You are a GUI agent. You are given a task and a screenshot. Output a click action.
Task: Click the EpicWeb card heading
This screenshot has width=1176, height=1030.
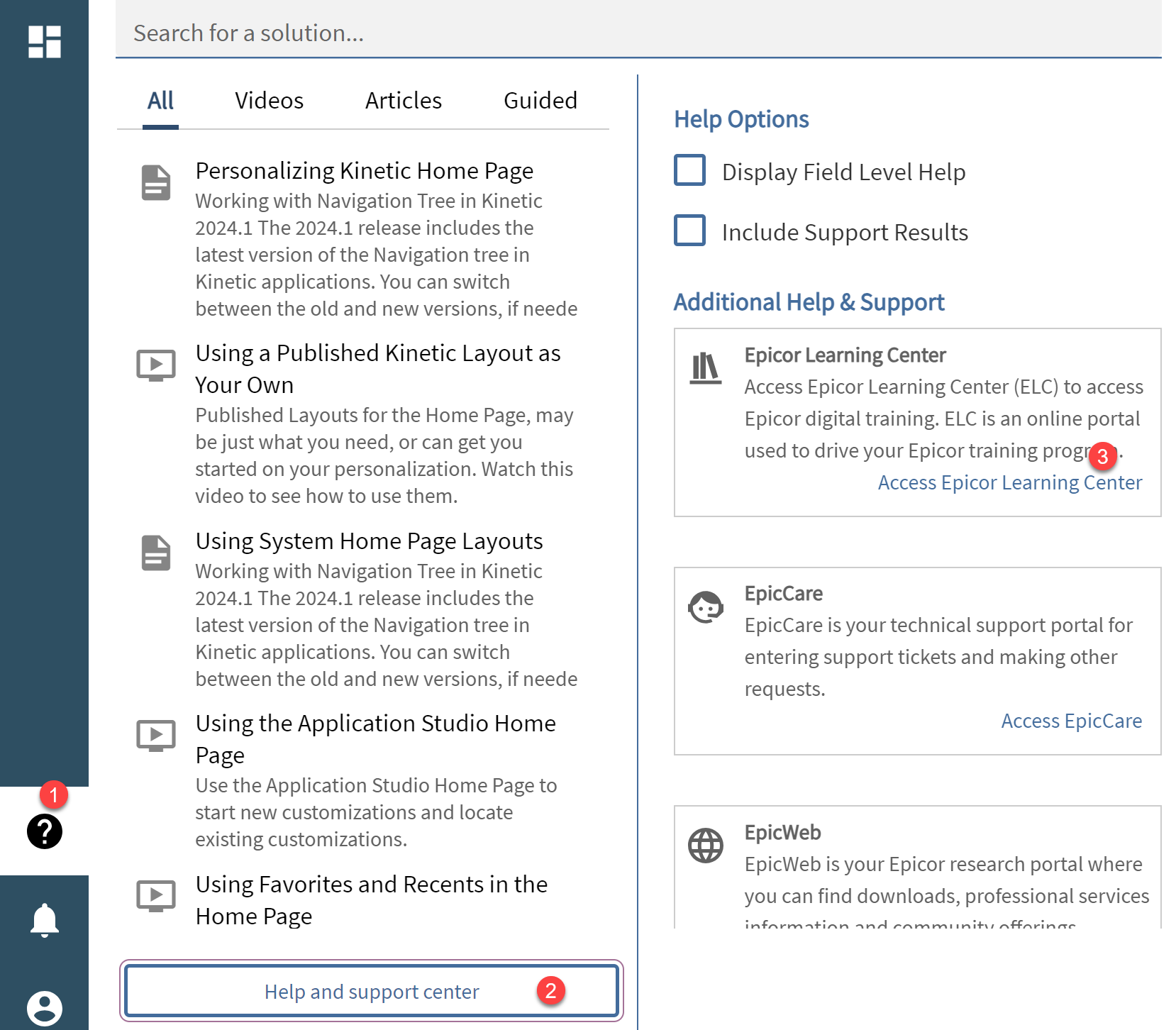(782, 832)
